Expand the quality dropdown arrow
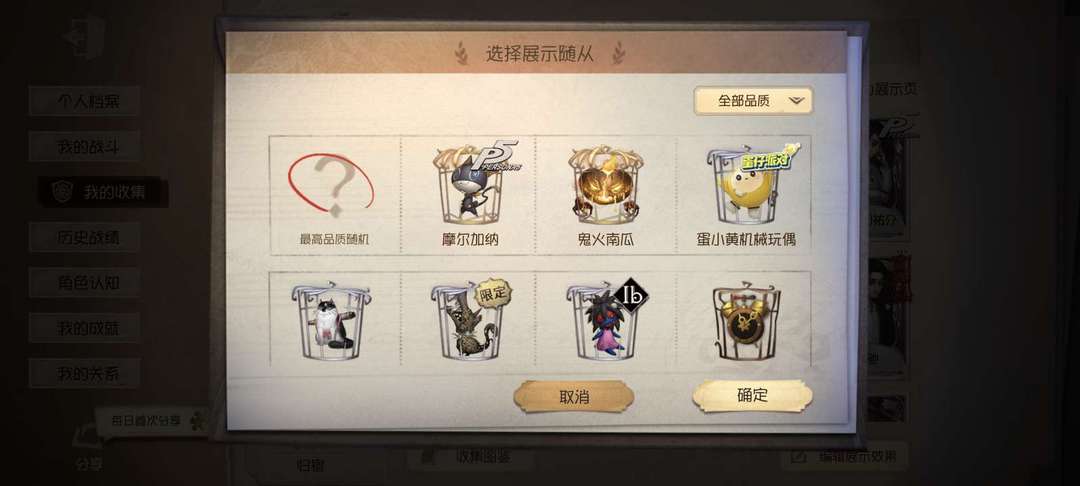Screen dimensions: 1080x486 [796, 101]
